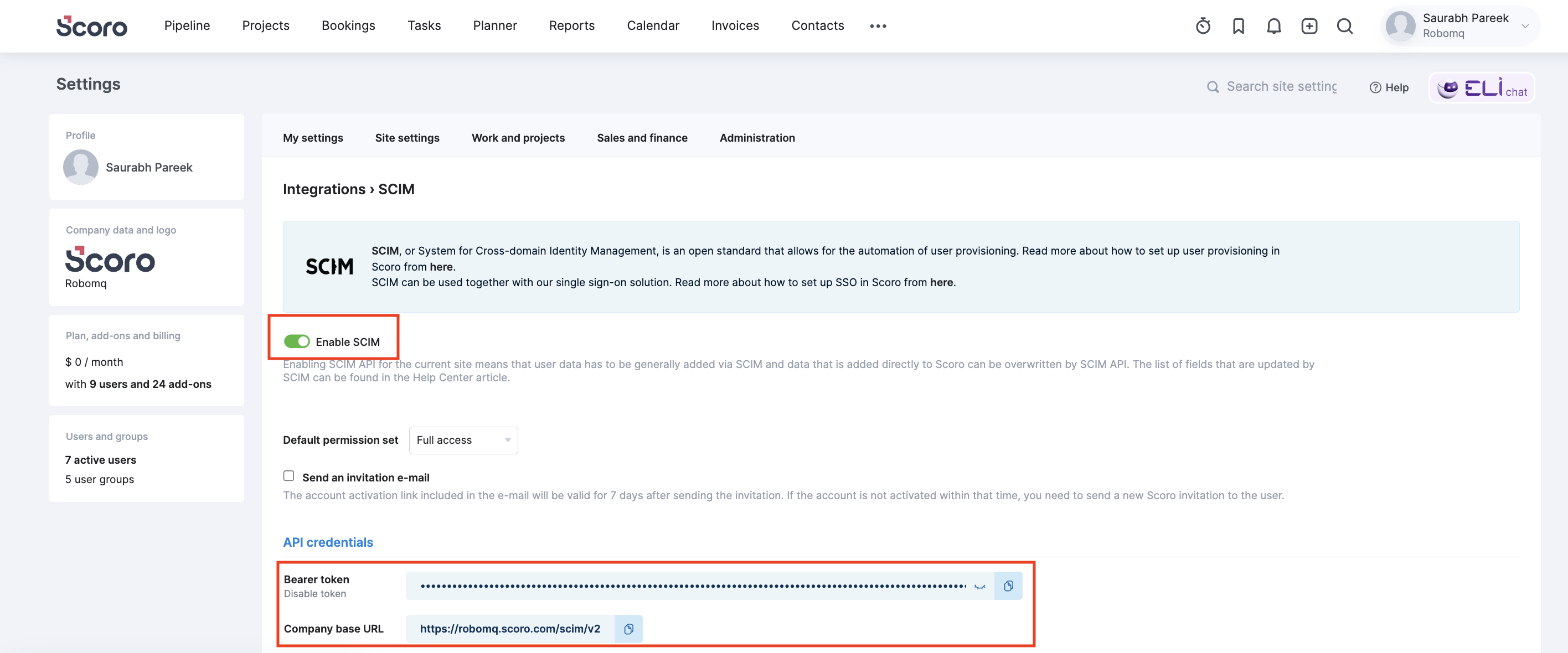Switch to My settings tab
Image resolution: width=1568 pixels, height=653 pixels.
point(313,138)
